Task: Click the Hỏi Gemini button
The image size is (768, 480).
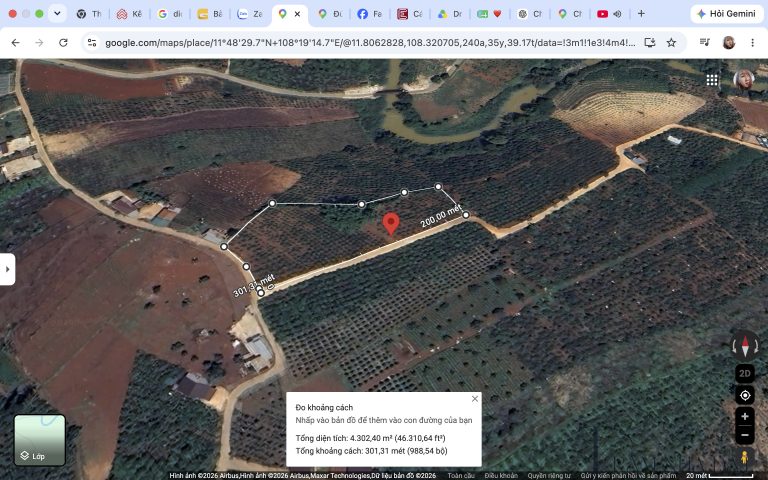Action: click(x=726, y=14)
